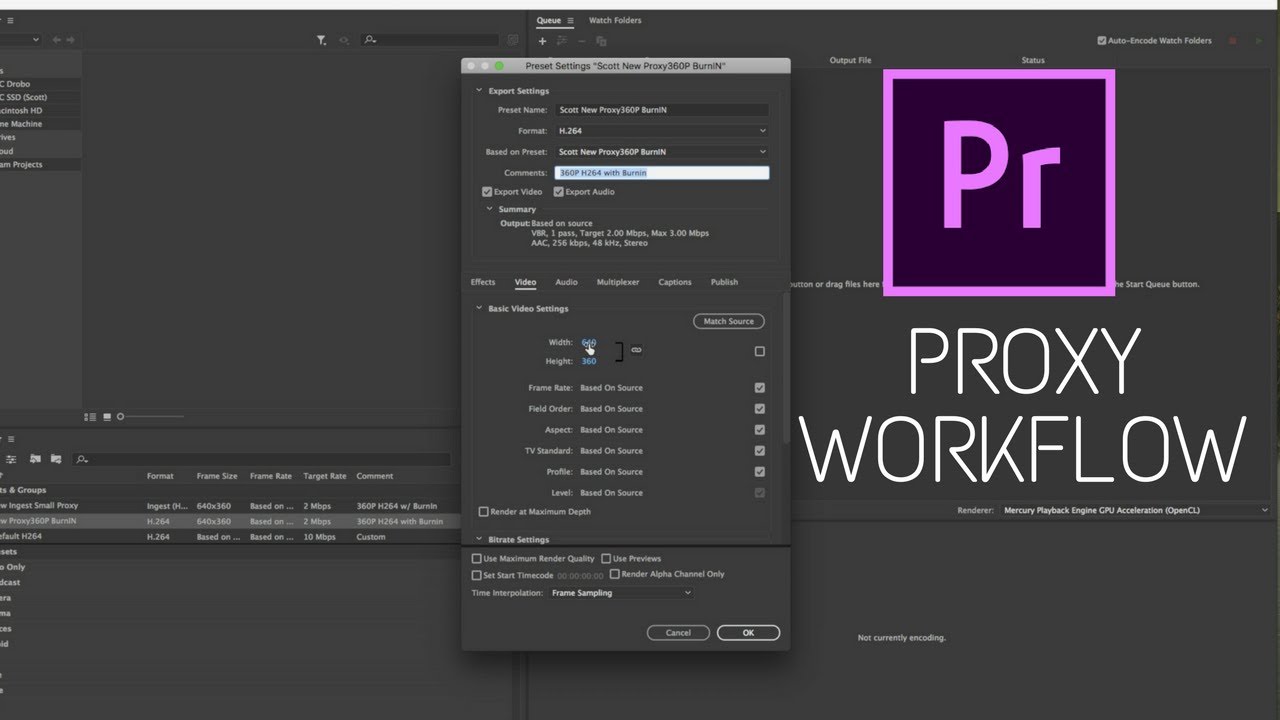Toggle the Export Video checkbox
Viewport: 1280px width, 720px height.
point(487,192)
